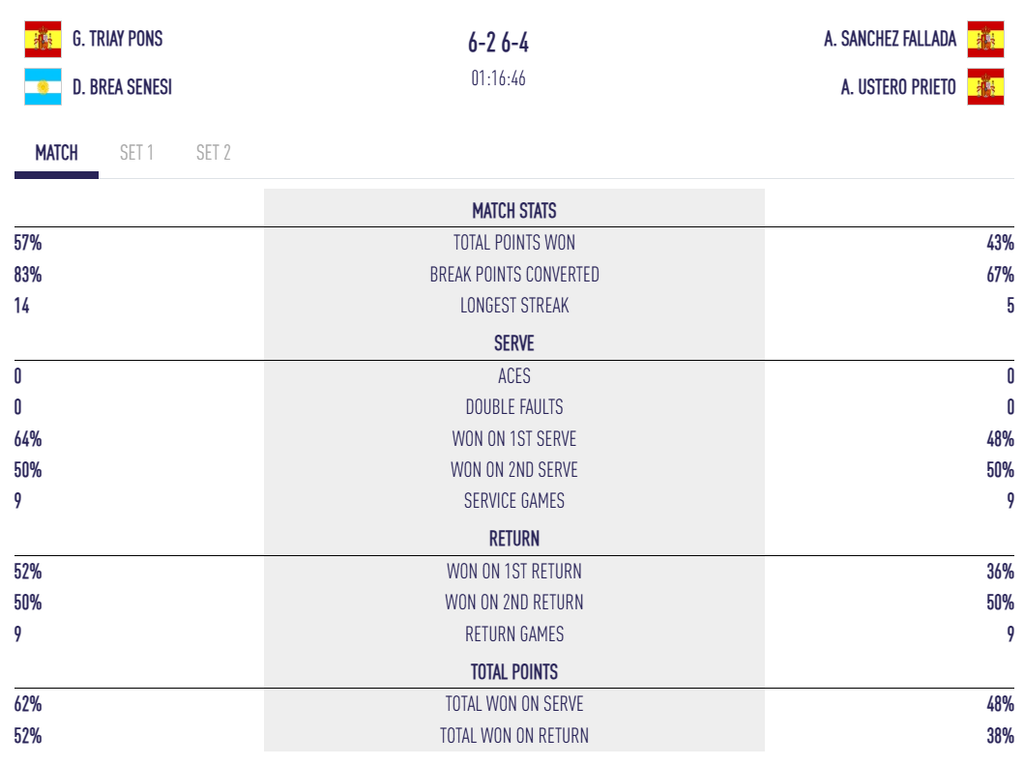Click the Argentina flag beside D. Brea Senesi
Viewport: 1024px width, 769px height.
click(43, 87)
